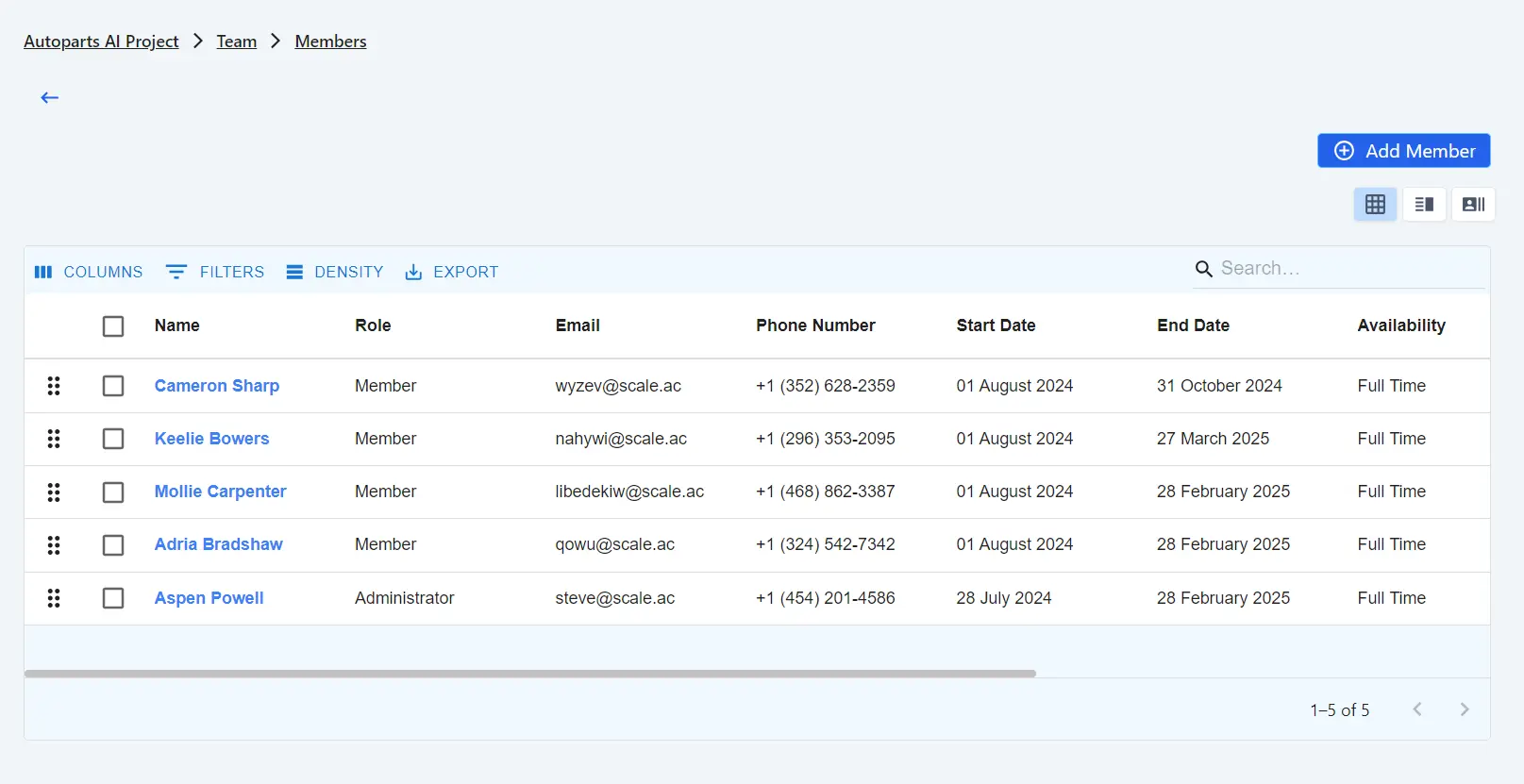Click the Administrator role cell
This screenshot has height=784, width=1524.
tap(404, 598)
